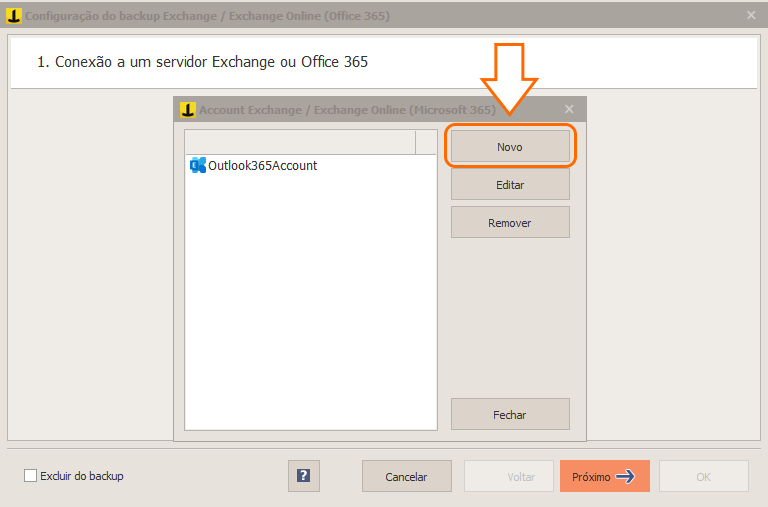The height and width of the screenshot is (507, 768).
Task: Click the Iperius icon in the Account dialog title
Action: point(188,110)
